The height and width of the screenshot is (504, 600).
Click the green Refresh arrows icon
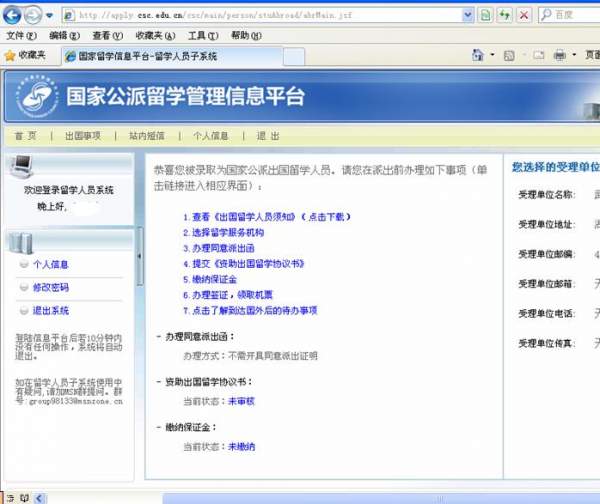[504, 15]
